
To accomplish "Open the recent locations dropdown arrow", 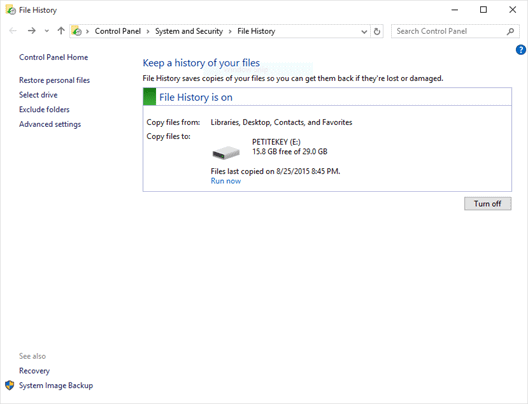I will coord(47,31).
